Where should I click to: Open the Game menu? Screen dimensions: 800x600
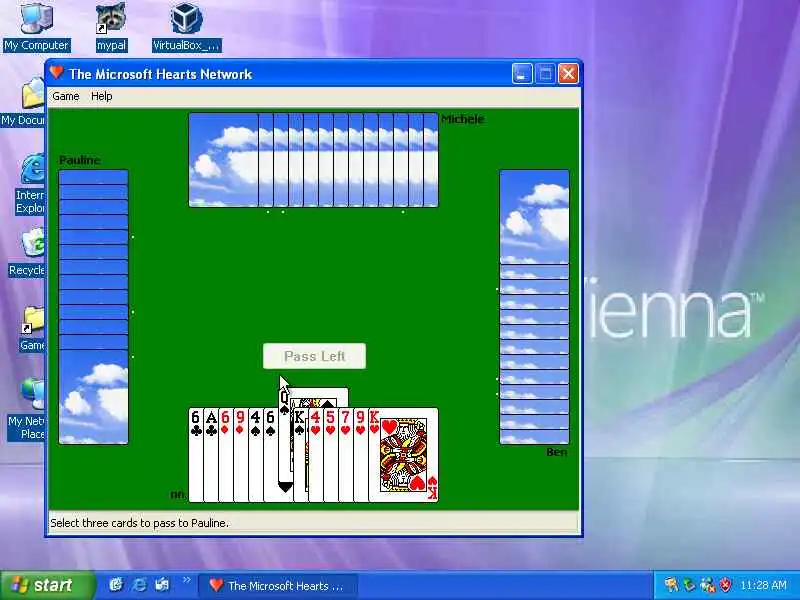click(66, 96)
